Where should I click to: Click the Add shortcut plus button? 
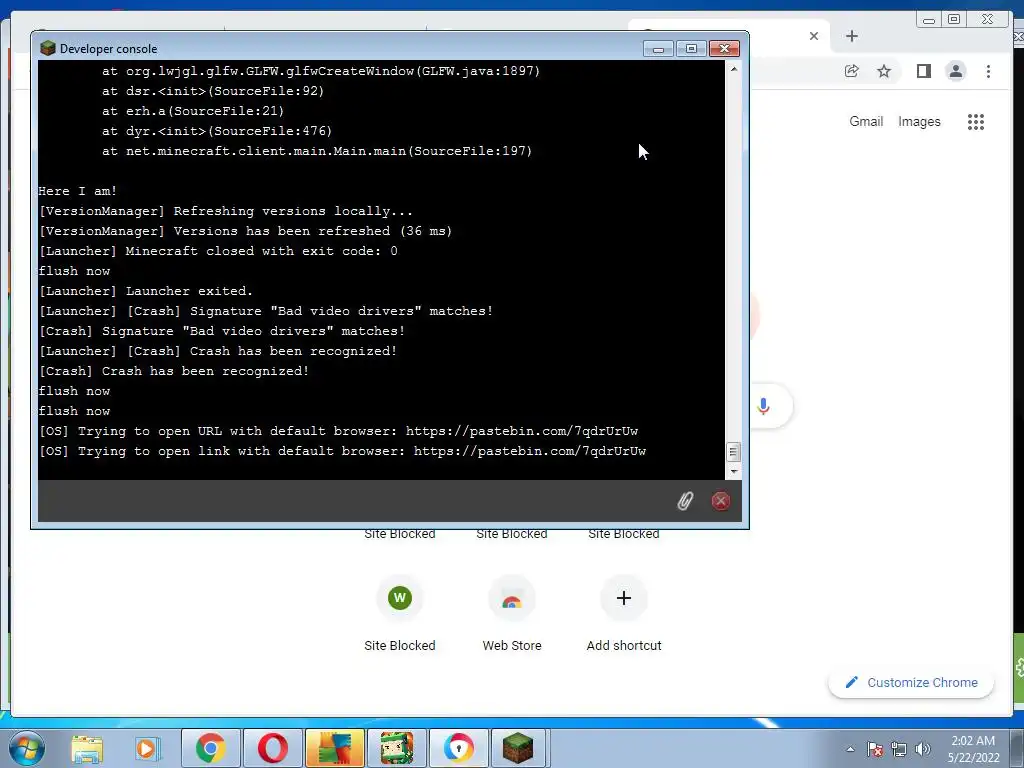624,598
